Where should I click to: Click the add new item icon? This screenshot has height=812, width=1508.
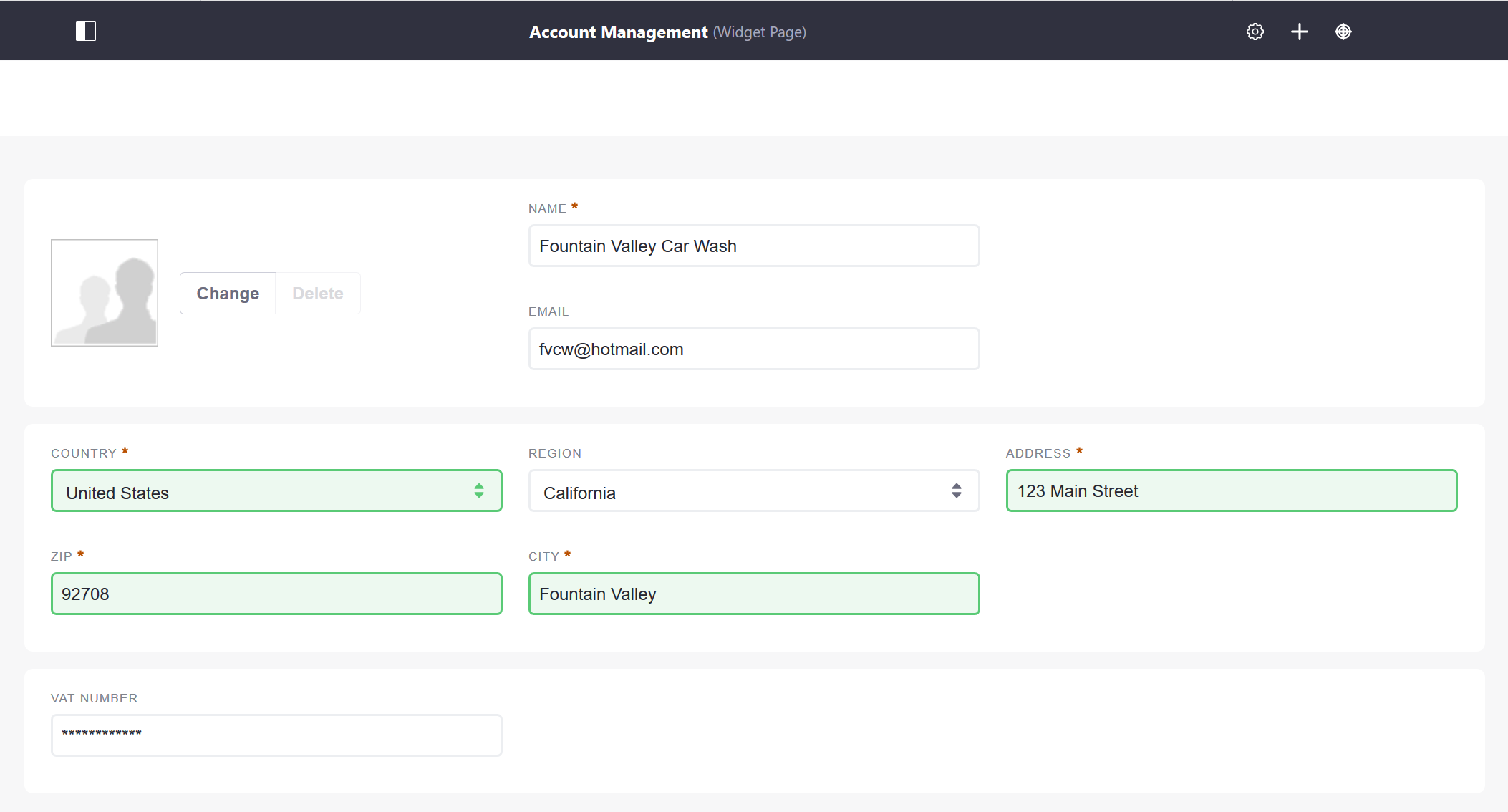(1299, 32)
